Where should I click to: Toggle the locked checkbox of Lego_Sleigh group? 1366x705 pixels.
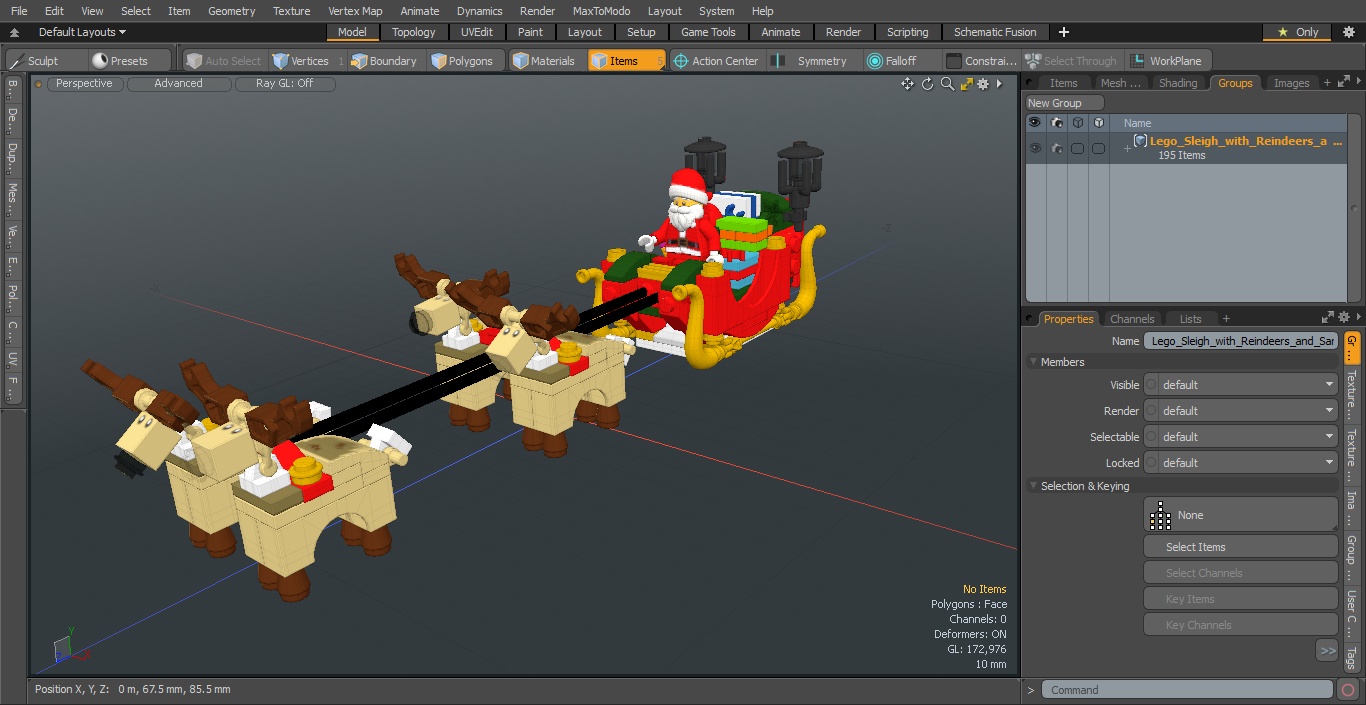tap(1098, 148)
